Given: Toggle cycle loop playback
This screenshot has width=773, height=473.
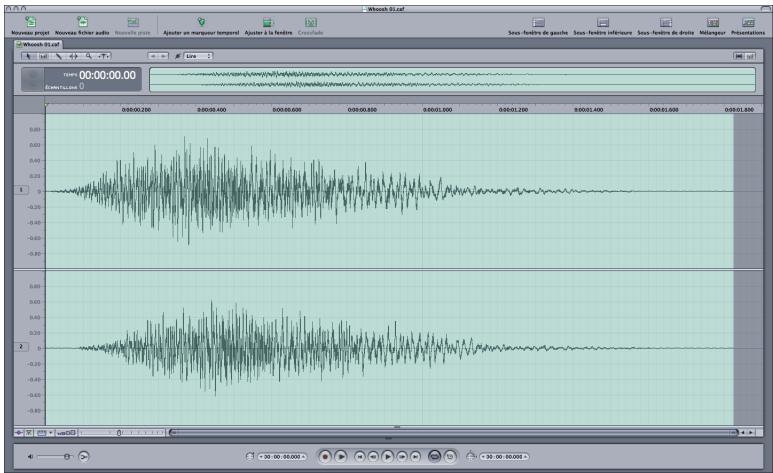Looking at the screenshot, I should [434, 457].
